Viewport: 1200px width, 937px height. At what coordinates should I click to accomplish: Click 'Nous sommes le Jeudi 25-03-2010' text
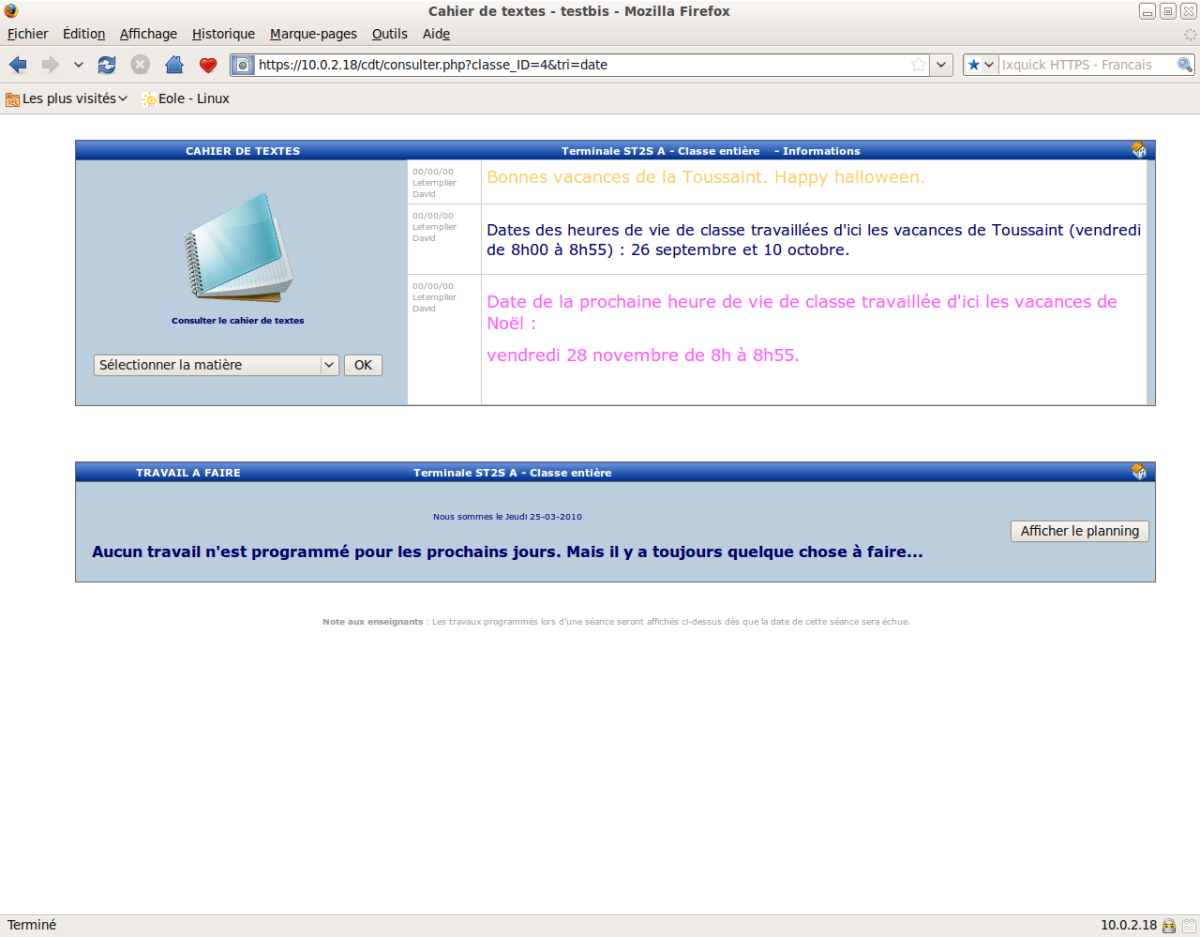click(x=507, y=517)
